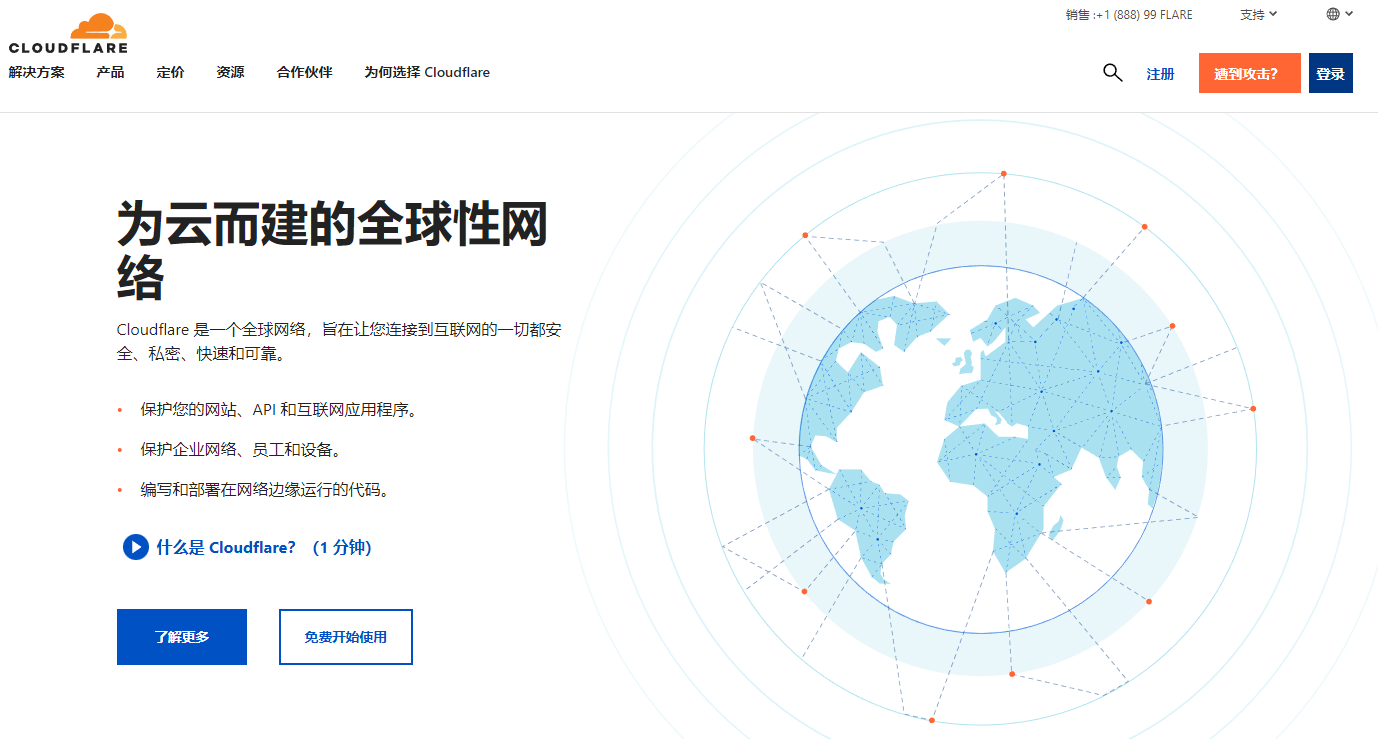Screen dimensions: 1378x739
Task: Expand the 支持 dropdown
Action: [x=1259, y=14]
